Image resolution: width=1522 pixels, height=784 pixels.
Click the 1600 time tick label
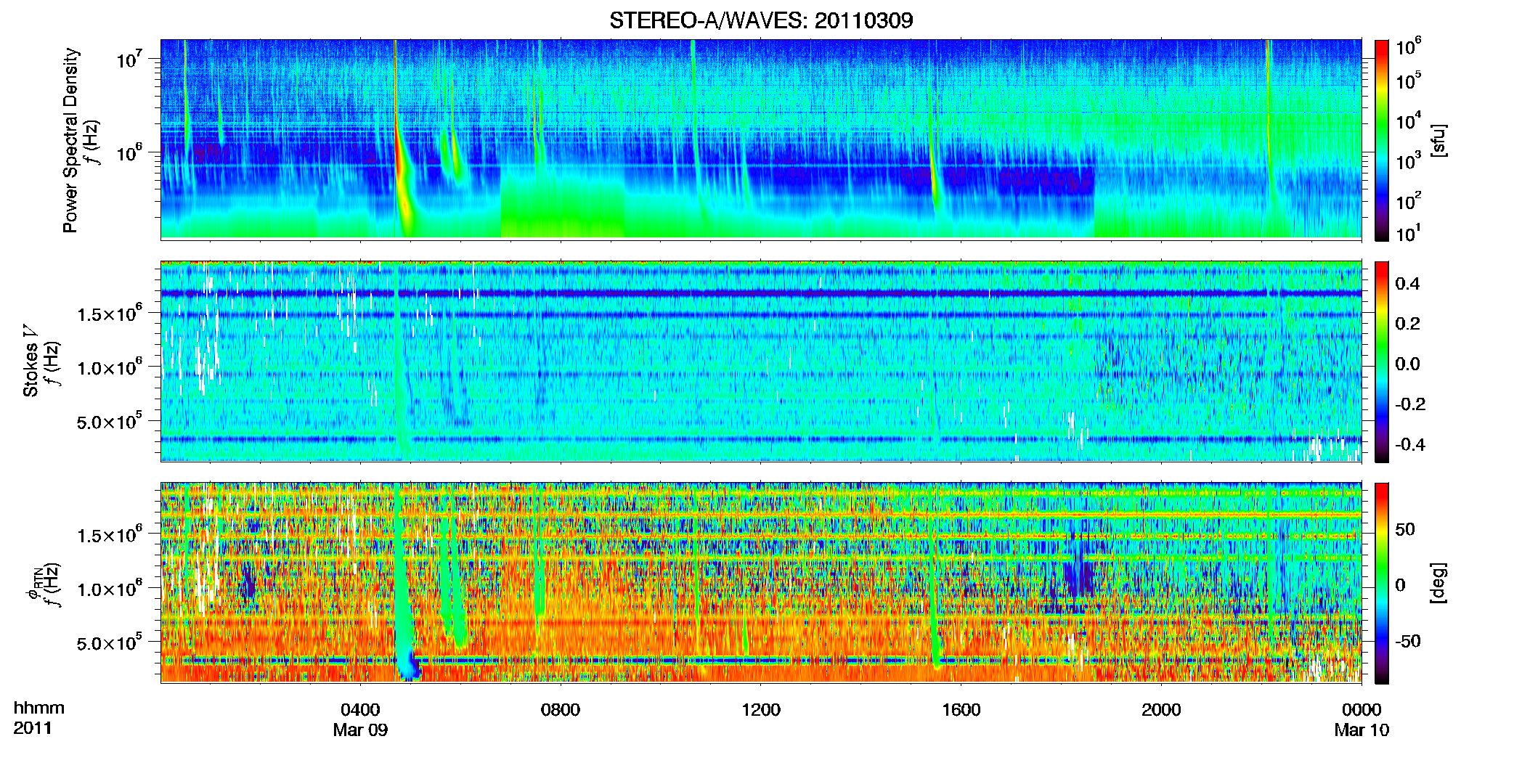pos(961,709)
